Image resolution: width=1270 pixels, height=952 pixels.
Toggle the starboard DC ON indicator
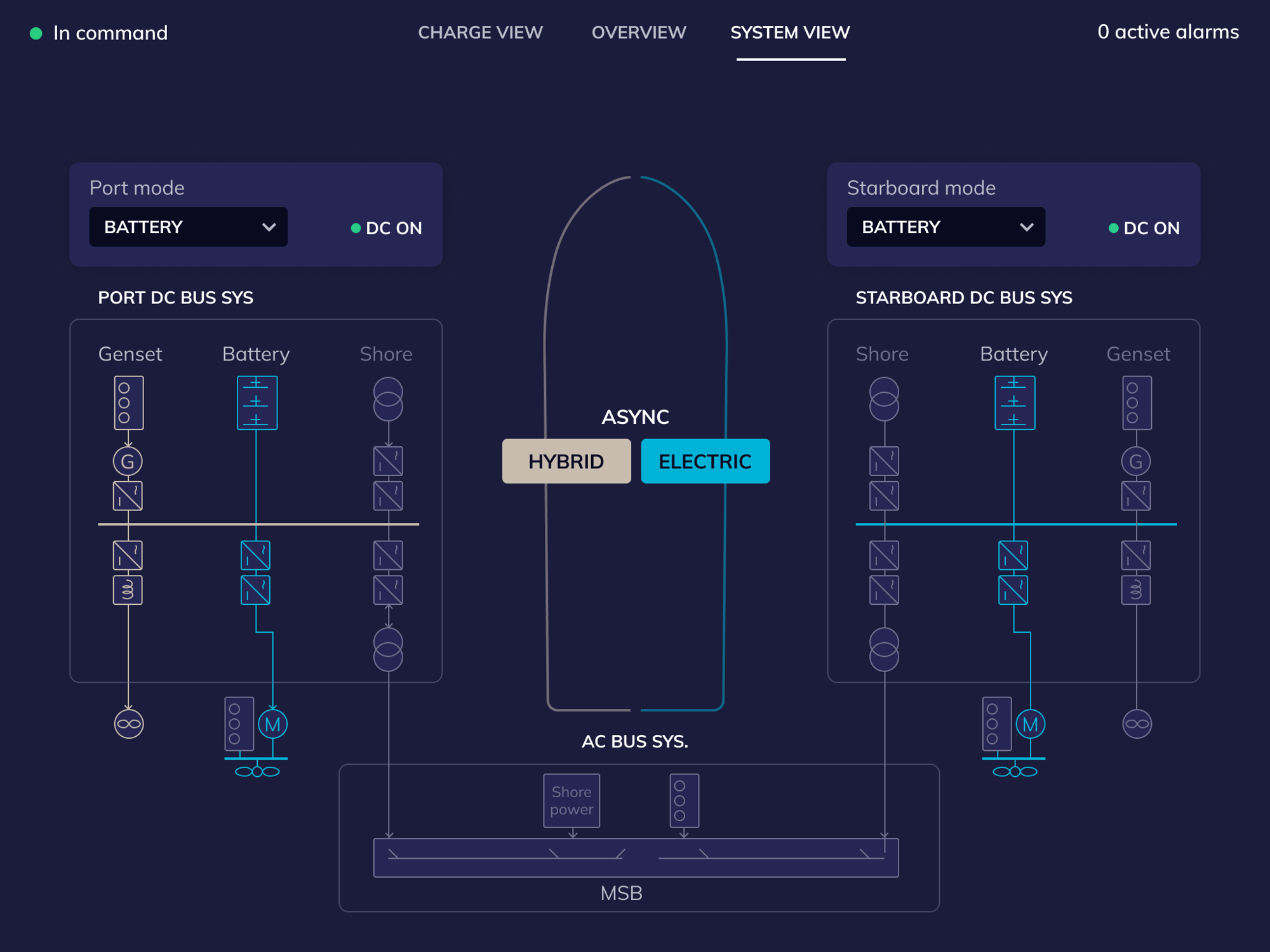click(1144, 228)
